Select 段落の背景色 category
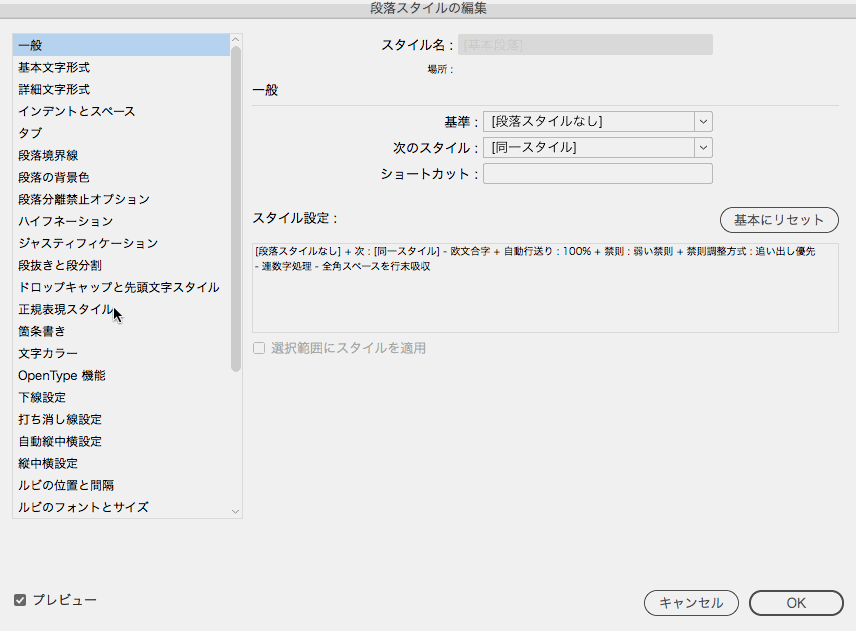Viewport: 856px width, 631px height. pyautogui.click(x=121, y=177)
